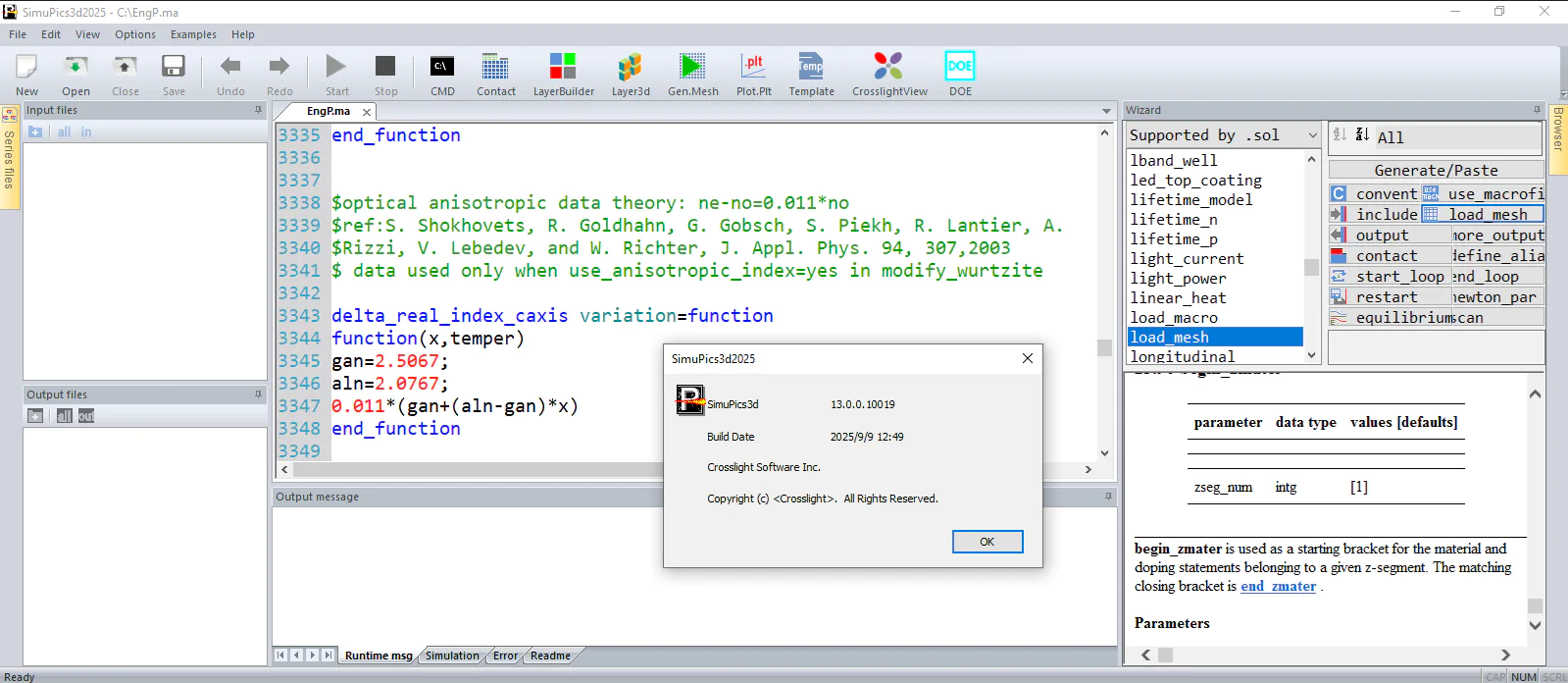Open the editor tab list dropdown arrow
Screen dimensions: 1568x683
(x=1106, y=112)
